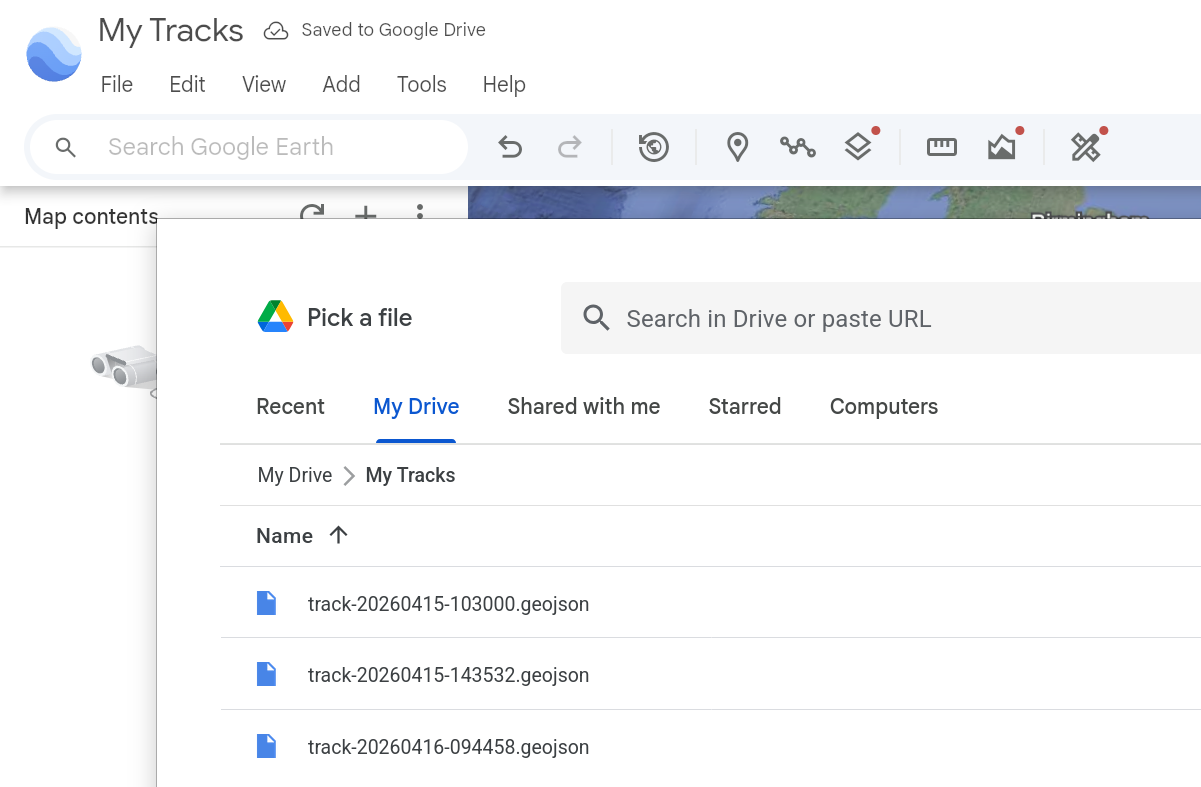Click the Saved to Google Drive cloud icon
The width and height of the screenshot is (1201, 787).
276,31
